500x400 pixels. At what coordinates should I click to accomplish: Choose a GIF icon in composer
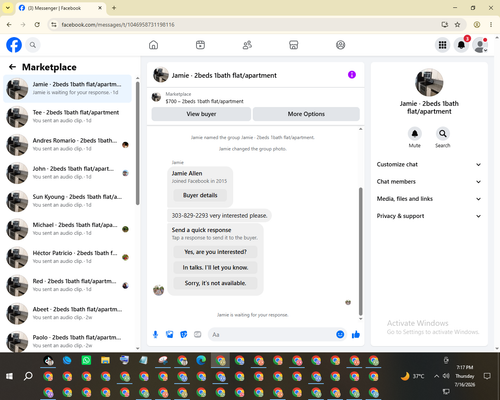pyautogui.click(x=198, y=334)
